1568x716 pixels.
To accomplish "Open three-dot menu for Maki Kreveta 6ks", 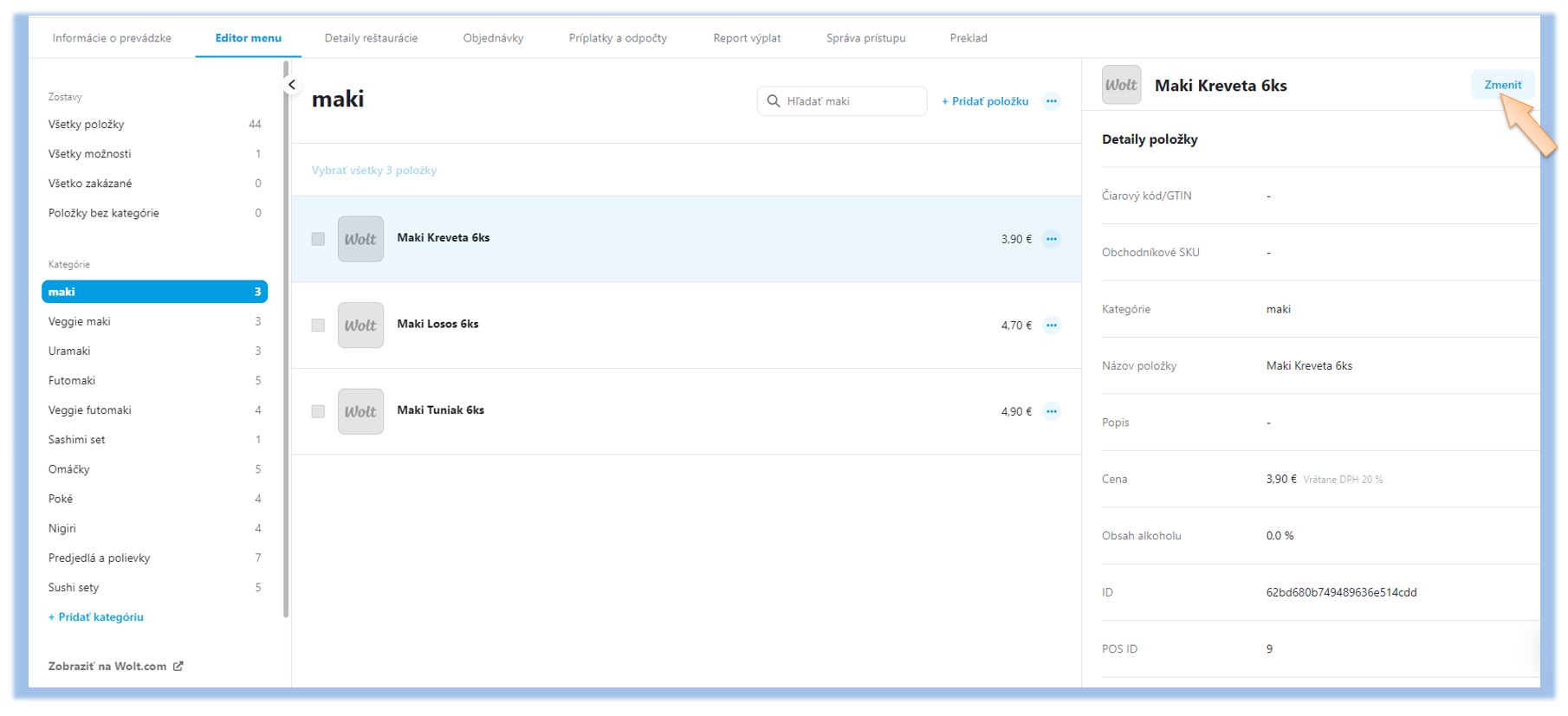I will tap(1051, 239).
